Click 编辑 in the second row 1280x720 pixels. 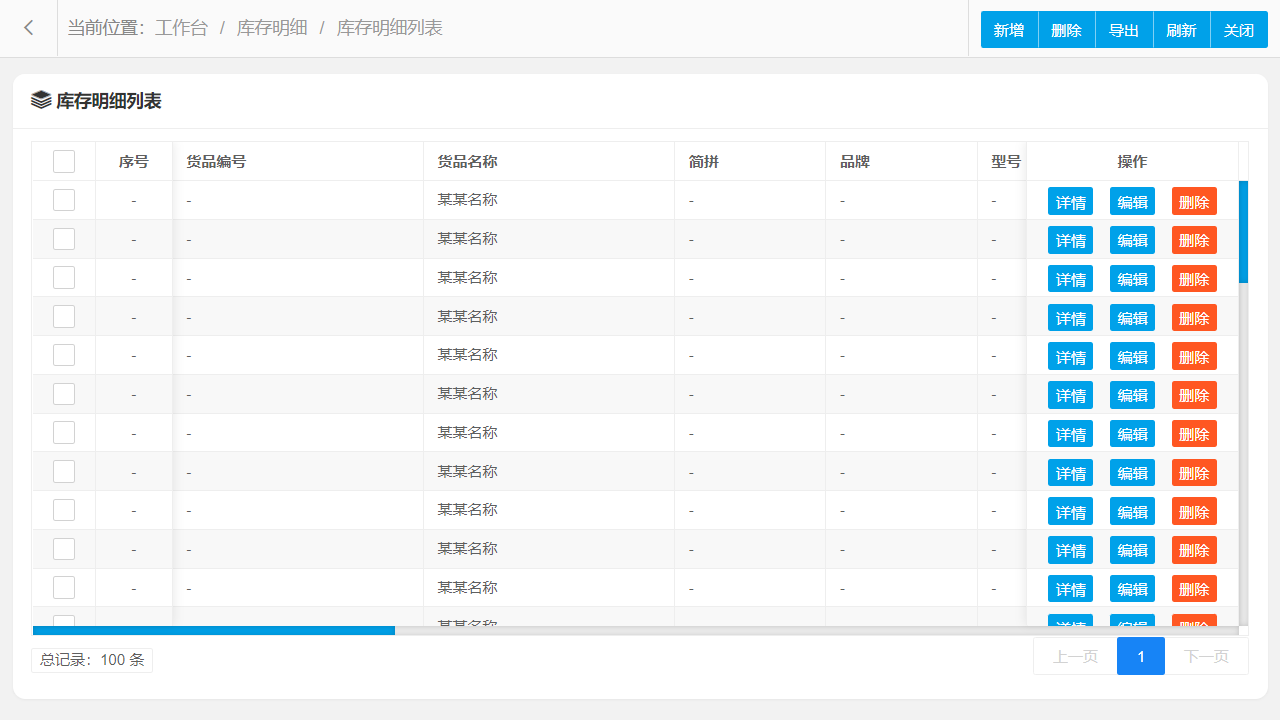(1132, 240)
